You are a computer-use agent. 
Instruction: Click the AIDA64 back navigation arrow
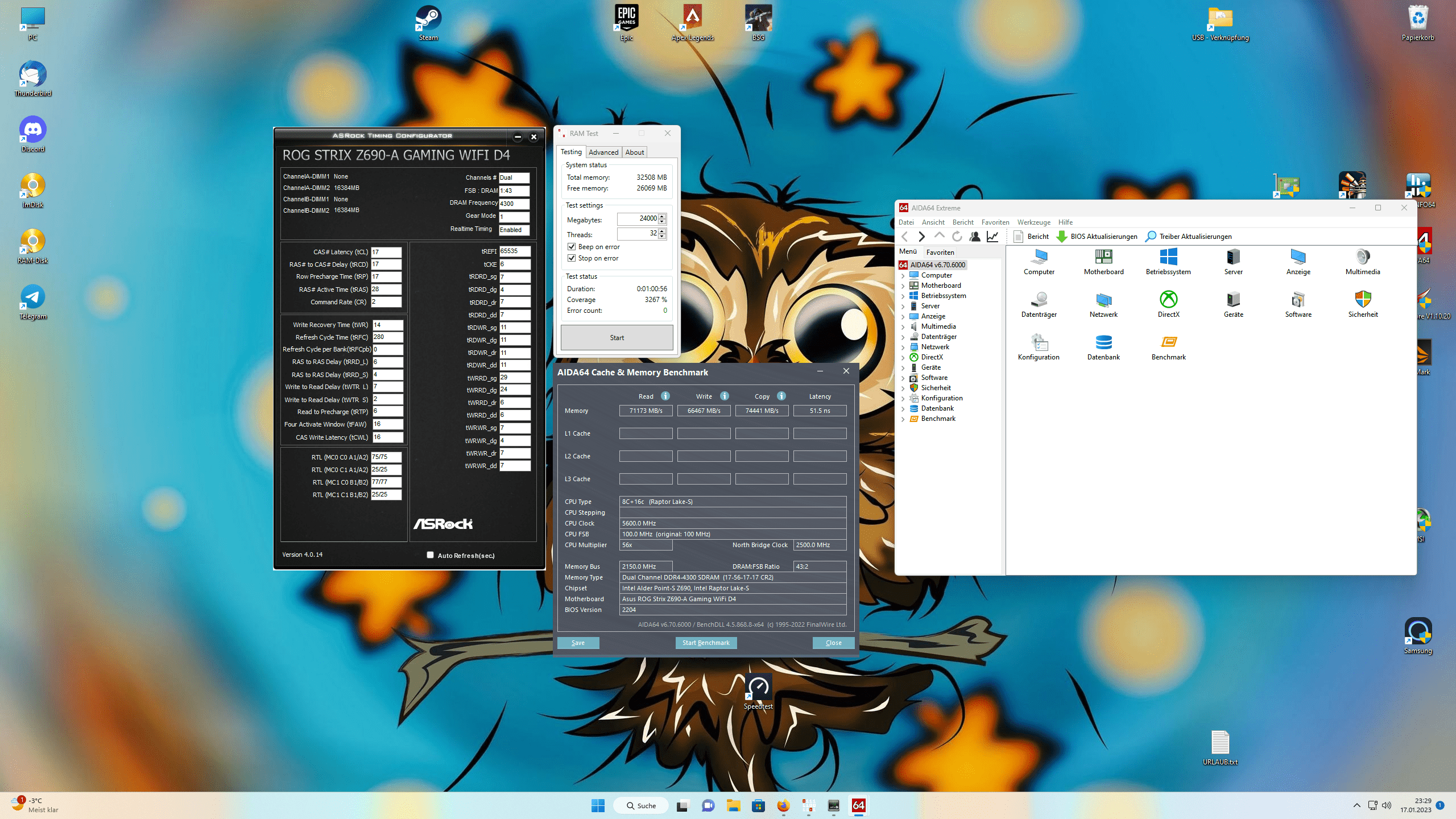pos(905,237)
